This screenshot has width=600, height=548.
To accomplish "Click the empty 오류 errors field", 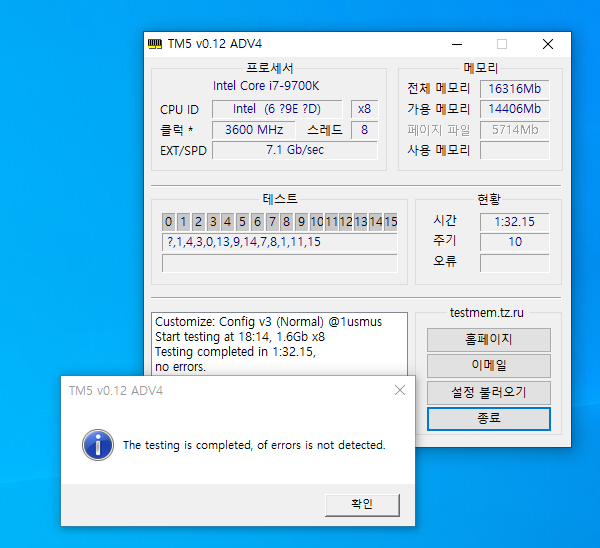I will click(515, 263).
